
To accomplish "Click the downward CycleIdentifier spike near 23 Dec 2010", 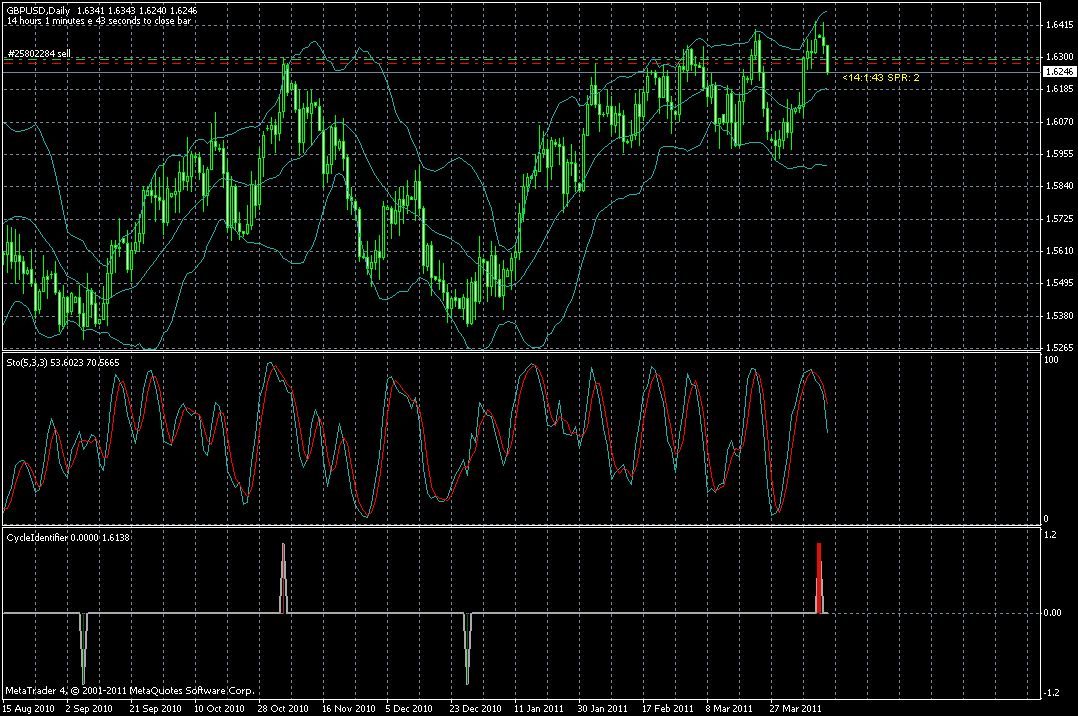I will pos(468,648).
